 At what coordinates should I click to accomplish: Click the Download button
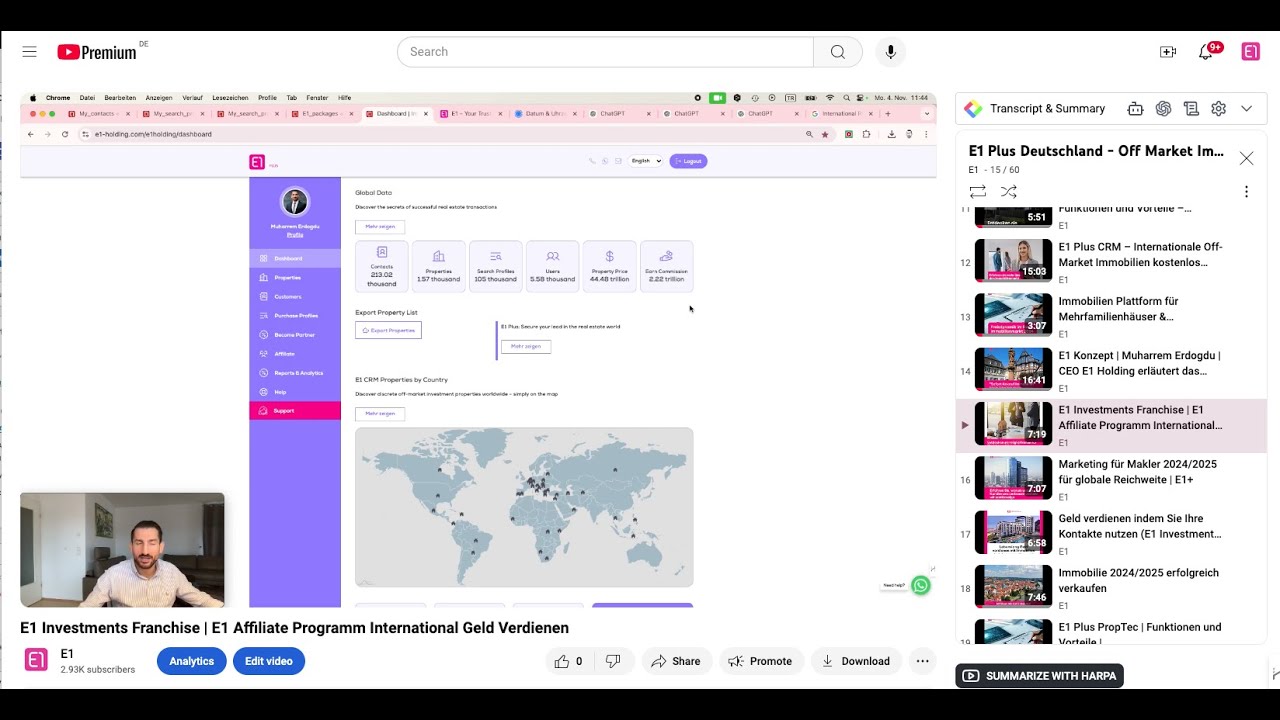tap(856, 661)
